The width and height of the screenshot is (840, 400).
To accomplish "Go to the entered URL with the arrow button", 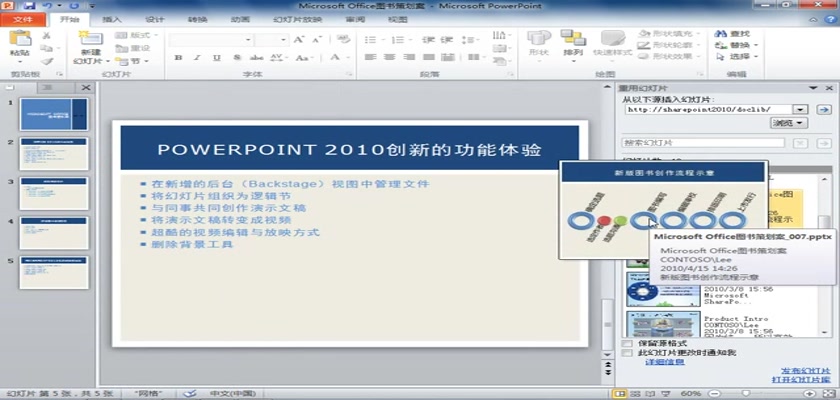I will (823, 109).
